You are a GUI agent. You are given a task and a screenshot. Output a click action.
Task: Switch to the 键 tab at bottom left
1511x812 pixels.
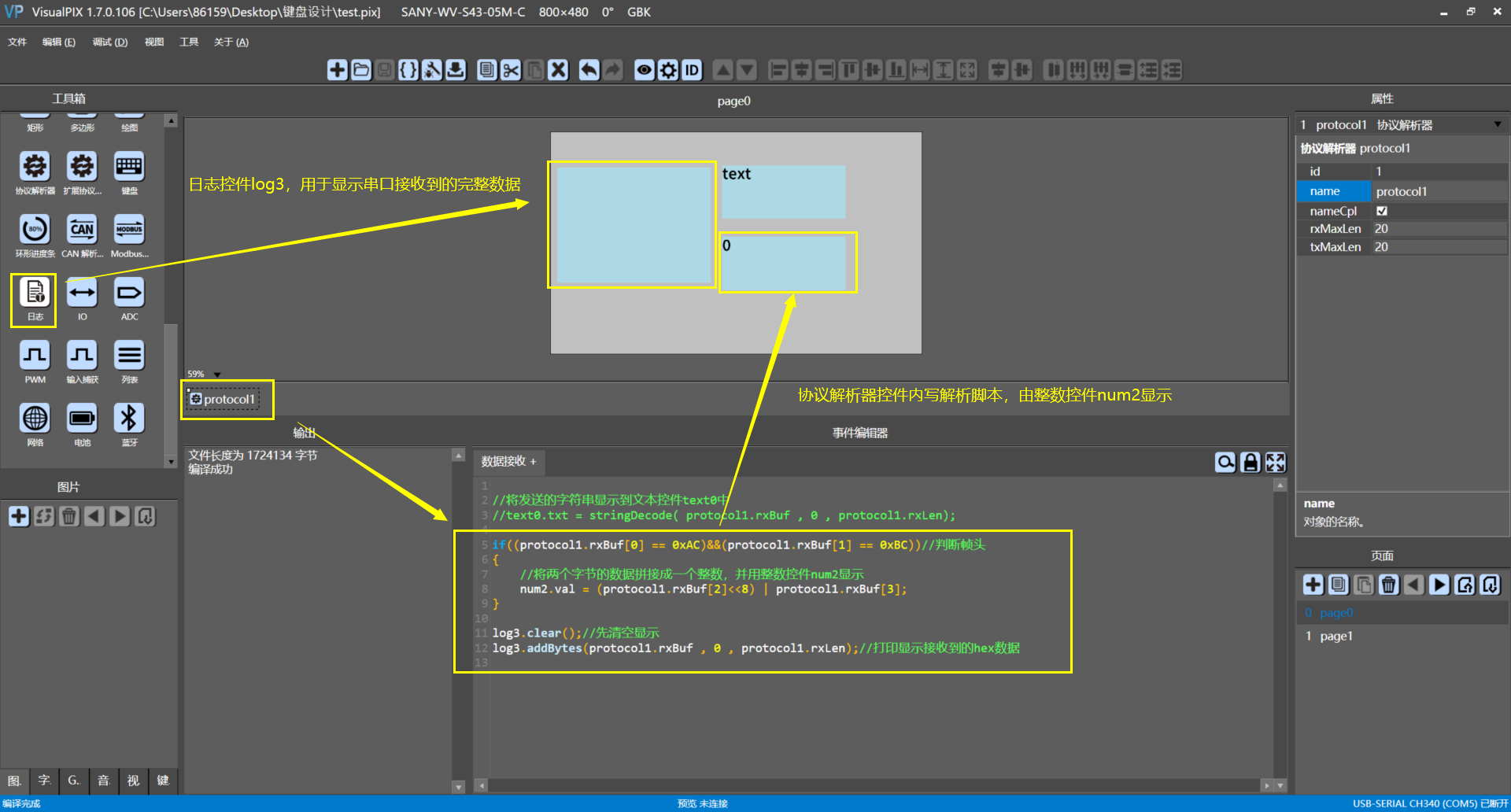[x=163, y=781]
